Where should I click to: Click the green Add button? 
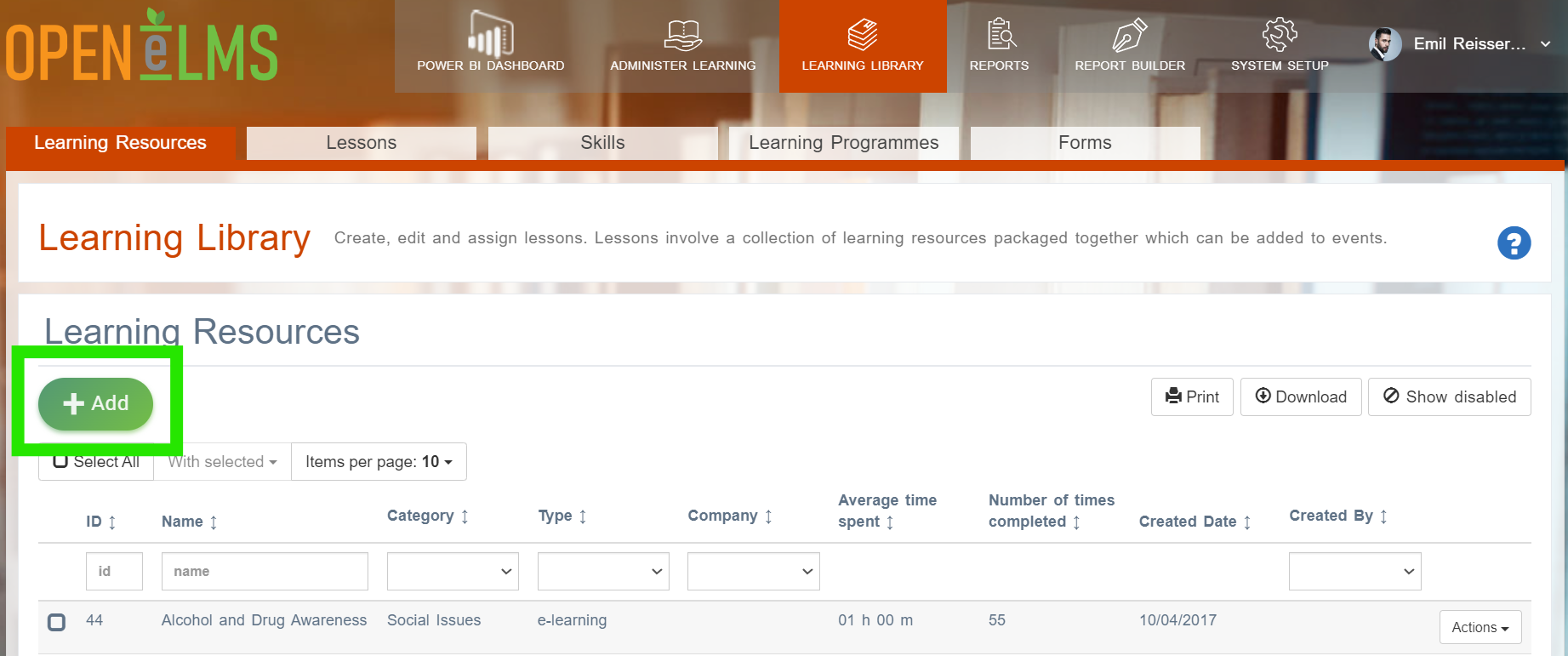click(x=95, y=403)
